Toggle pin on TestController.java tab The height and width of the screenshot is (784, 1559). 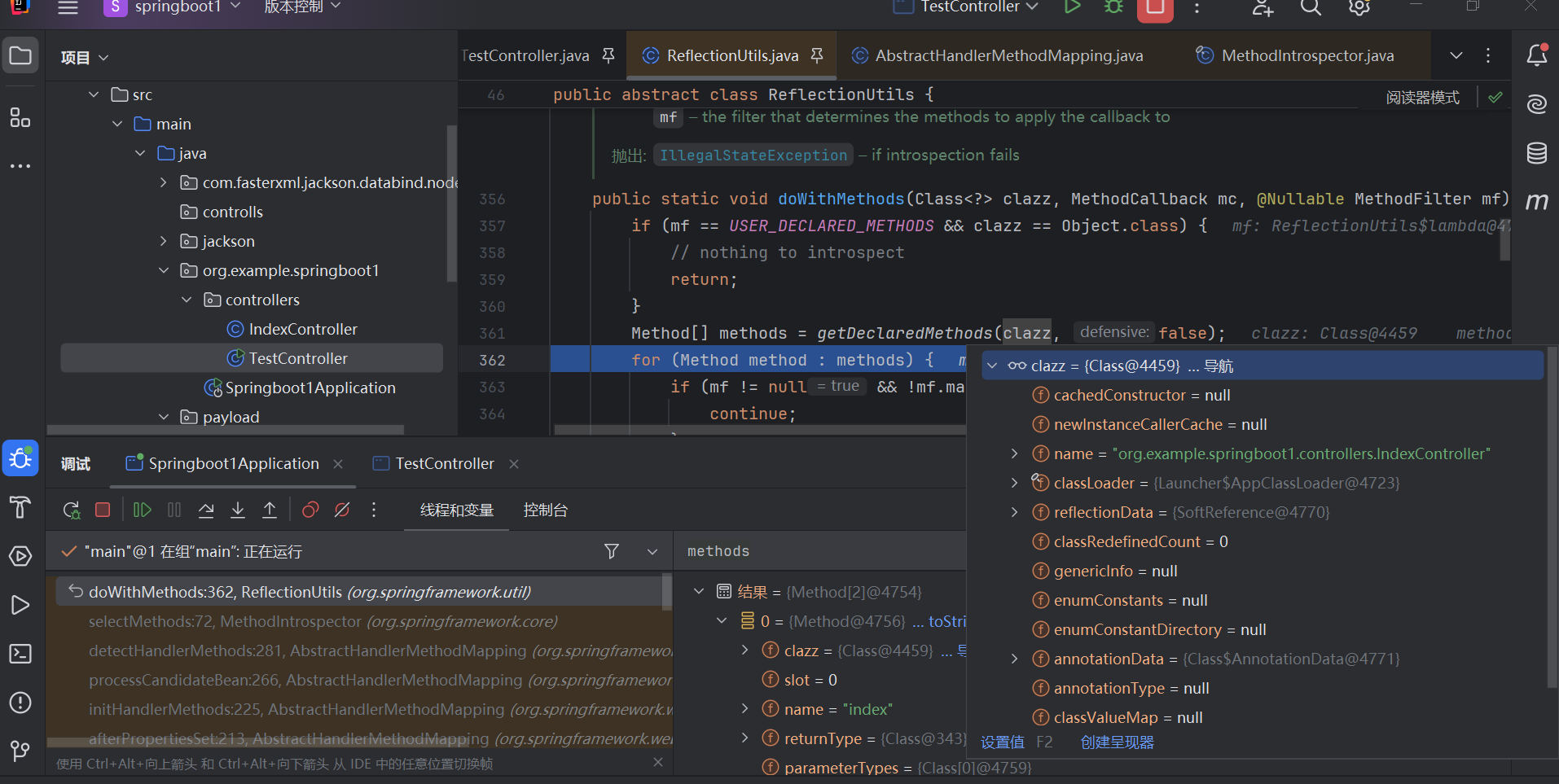(x=608, y=55)
